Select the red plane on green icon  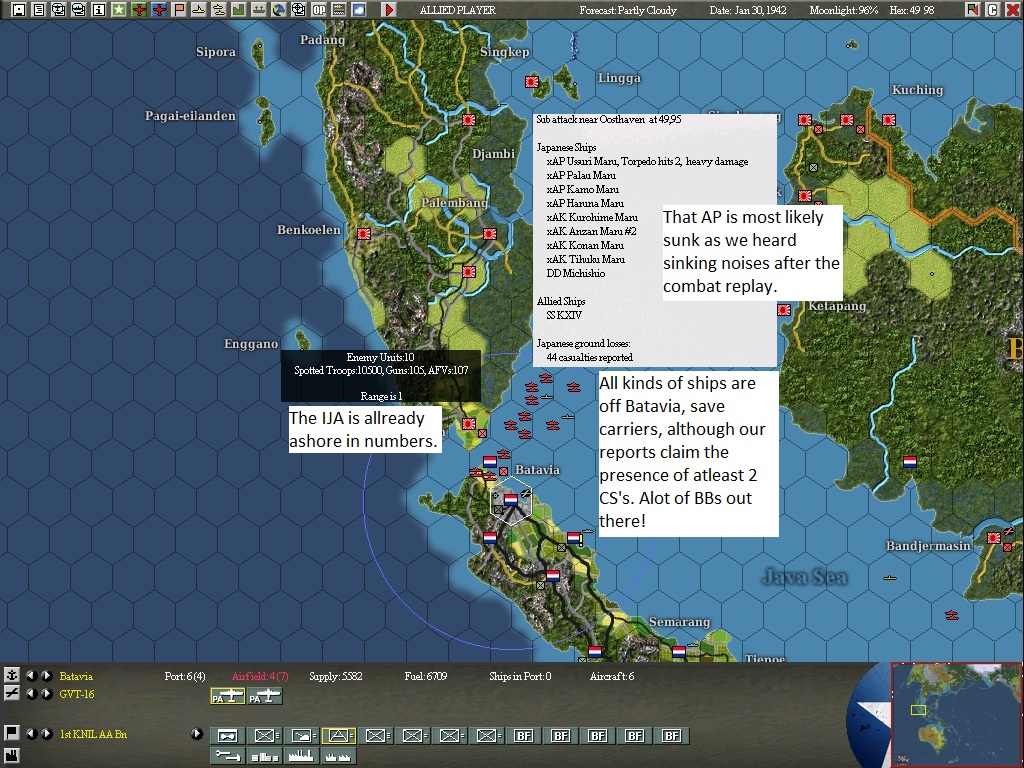click(x=138, y=10)
